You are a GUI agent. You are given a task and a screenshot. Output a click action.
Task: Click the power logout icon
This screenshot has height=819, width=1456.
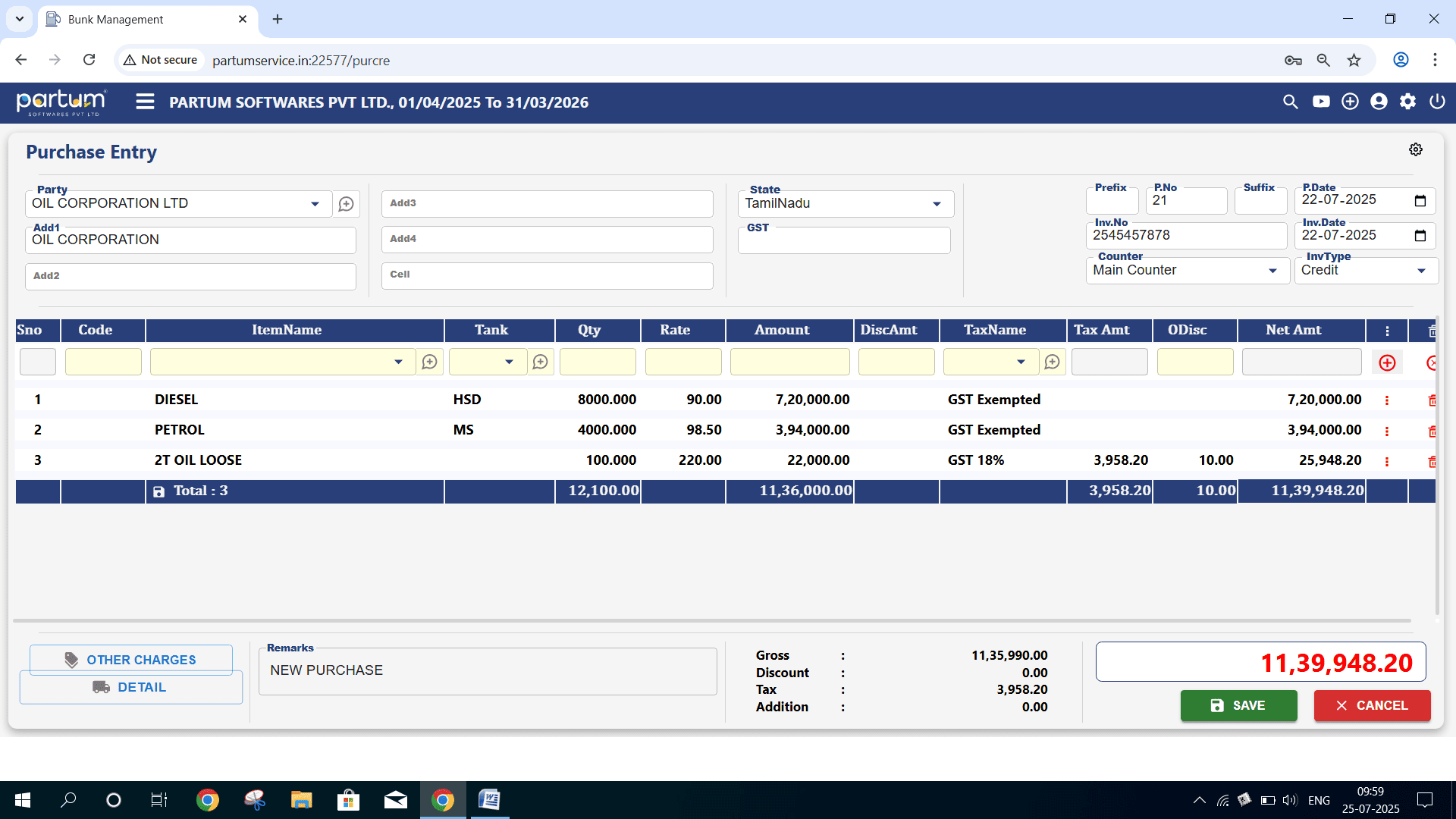pos(1437,102)
